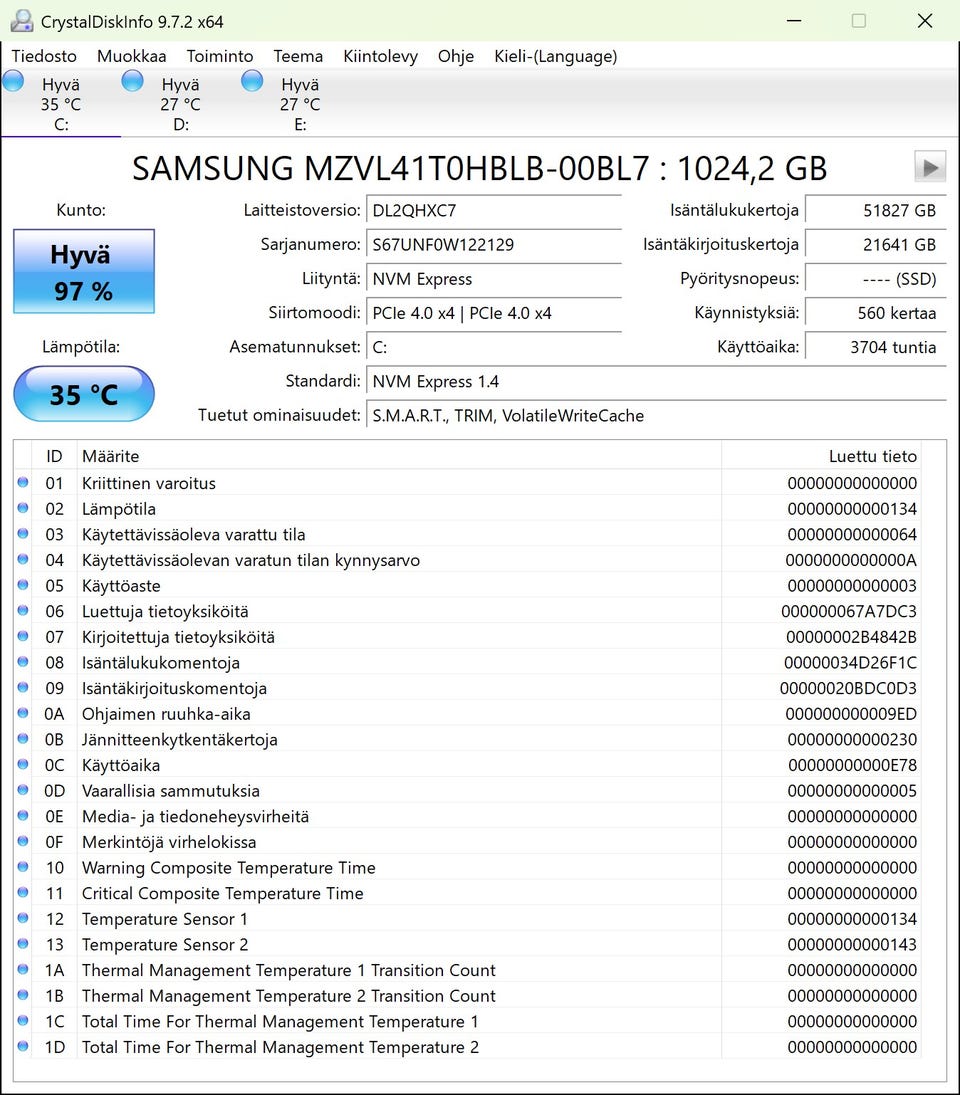This screenshot has height=1095, width=960.
Task: Click raw value 000000067A7DC3
Action: click(x=849, y=611)
